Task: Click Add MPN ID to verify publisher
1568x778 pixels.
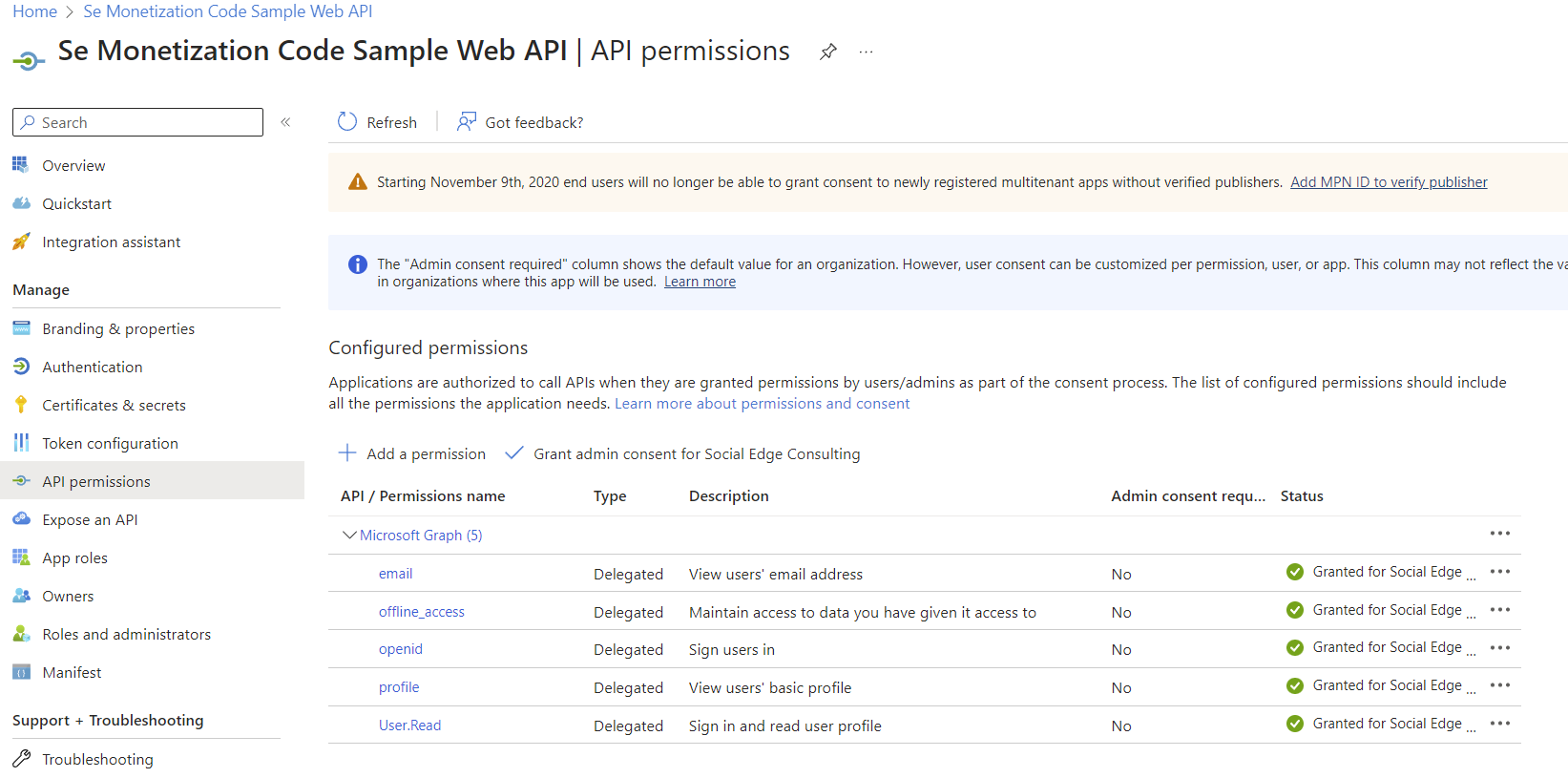Action: coord(1388,182)
